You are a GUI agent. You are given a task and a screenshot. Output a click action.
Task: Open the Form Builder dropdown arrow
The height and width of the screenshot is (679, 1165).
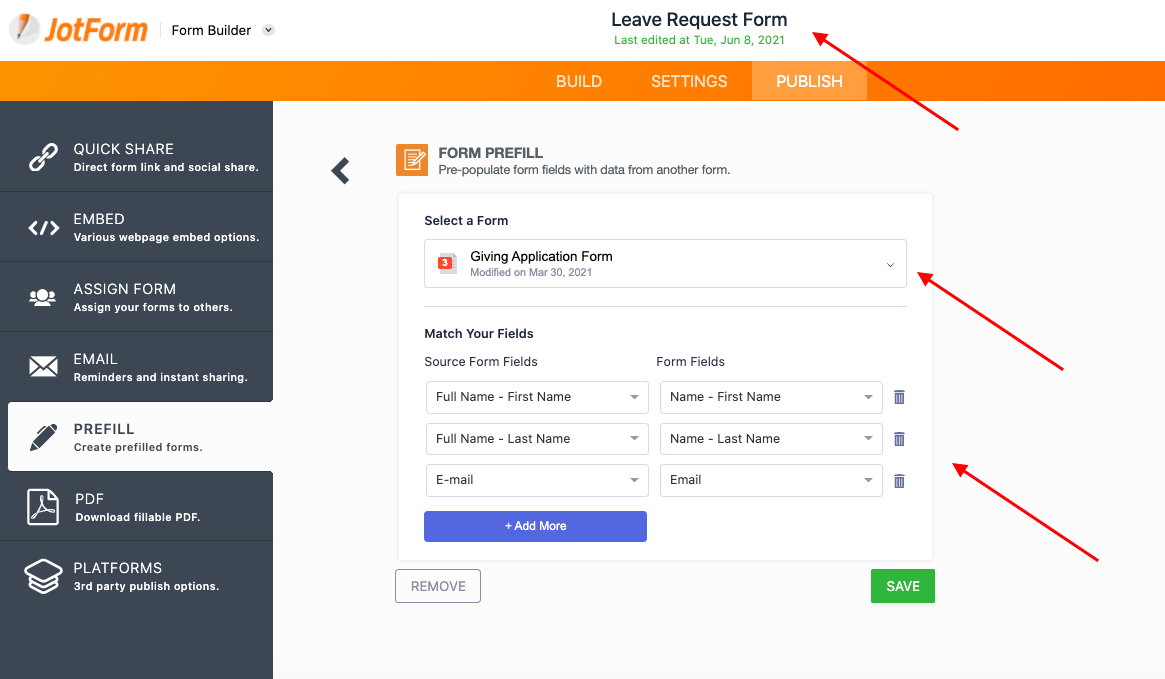(x=268, y=30)
